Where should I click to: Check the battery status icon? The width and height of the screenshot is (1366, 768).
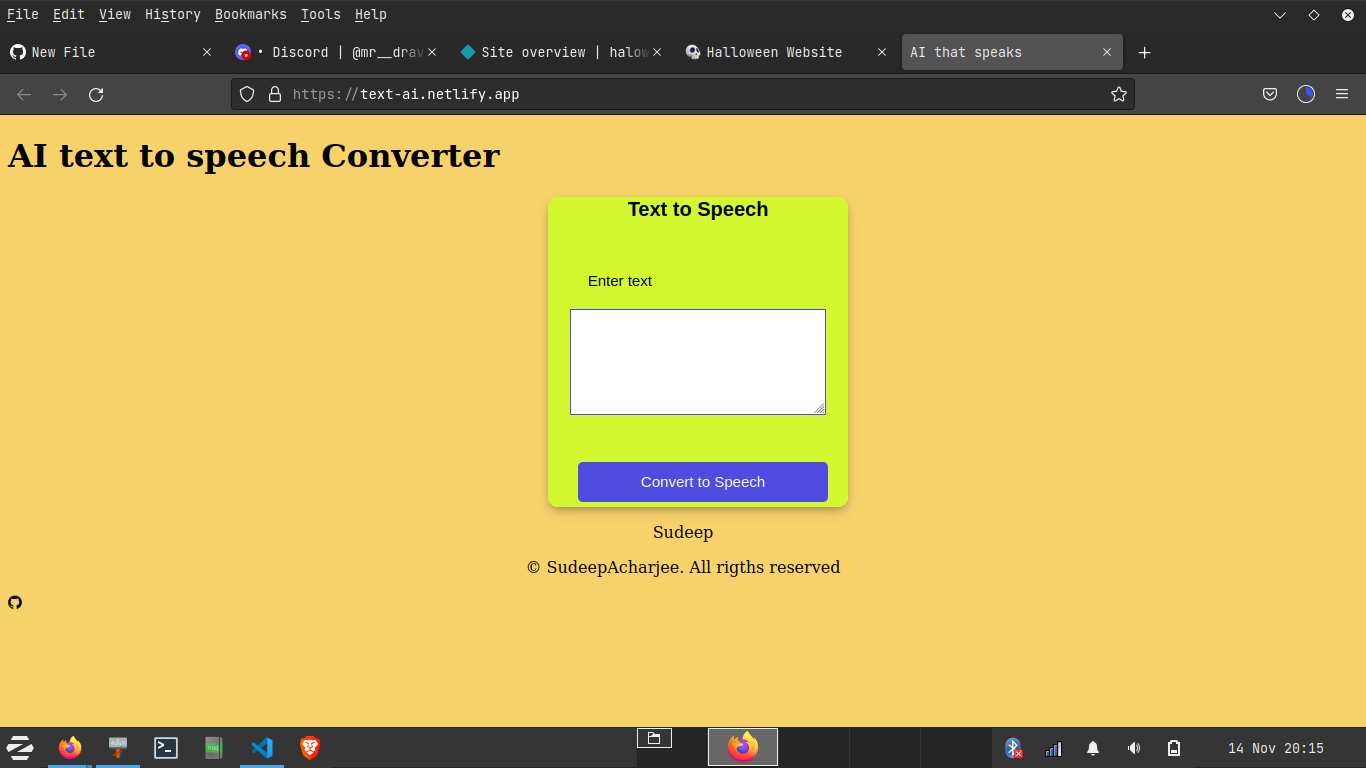1173,747
